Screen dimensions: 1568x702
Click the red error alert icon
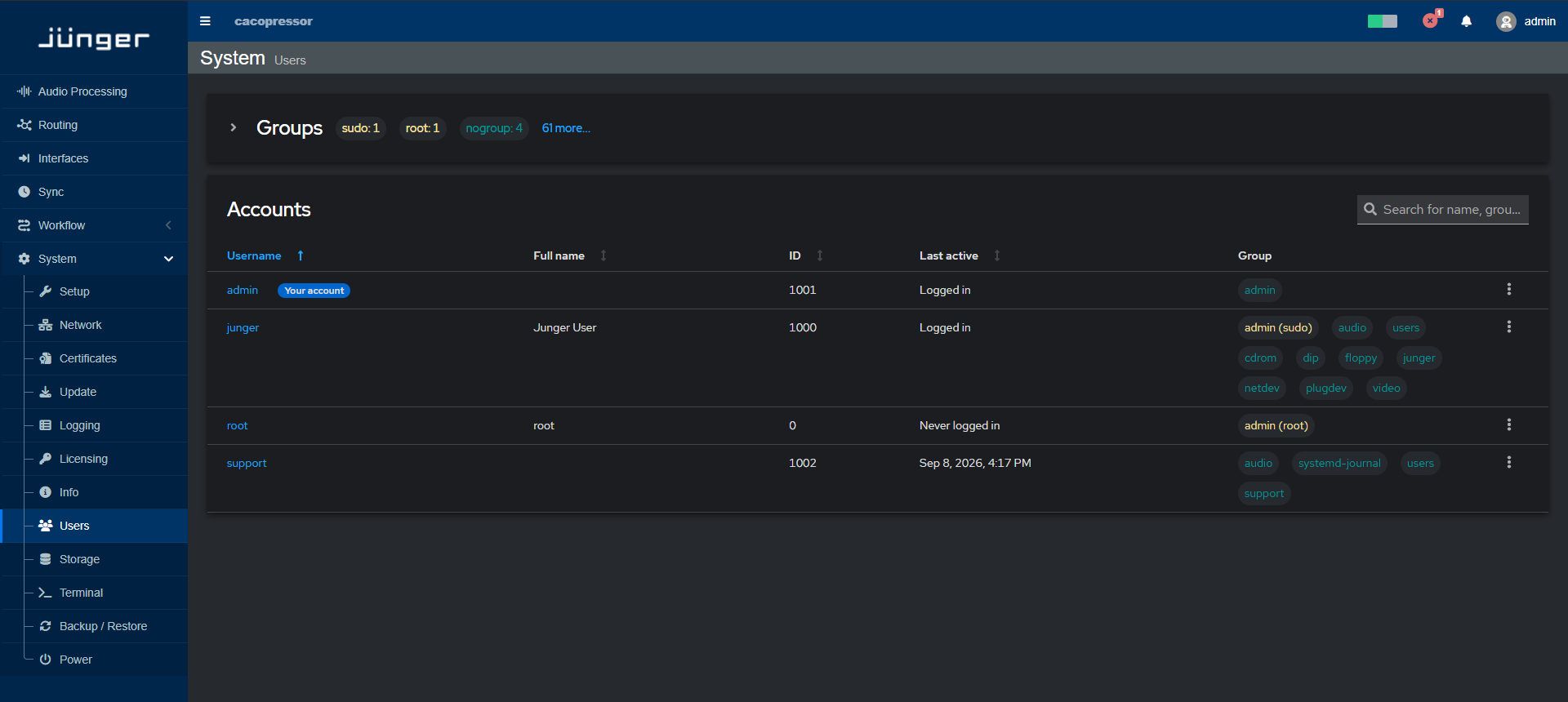pos(1431,20)
